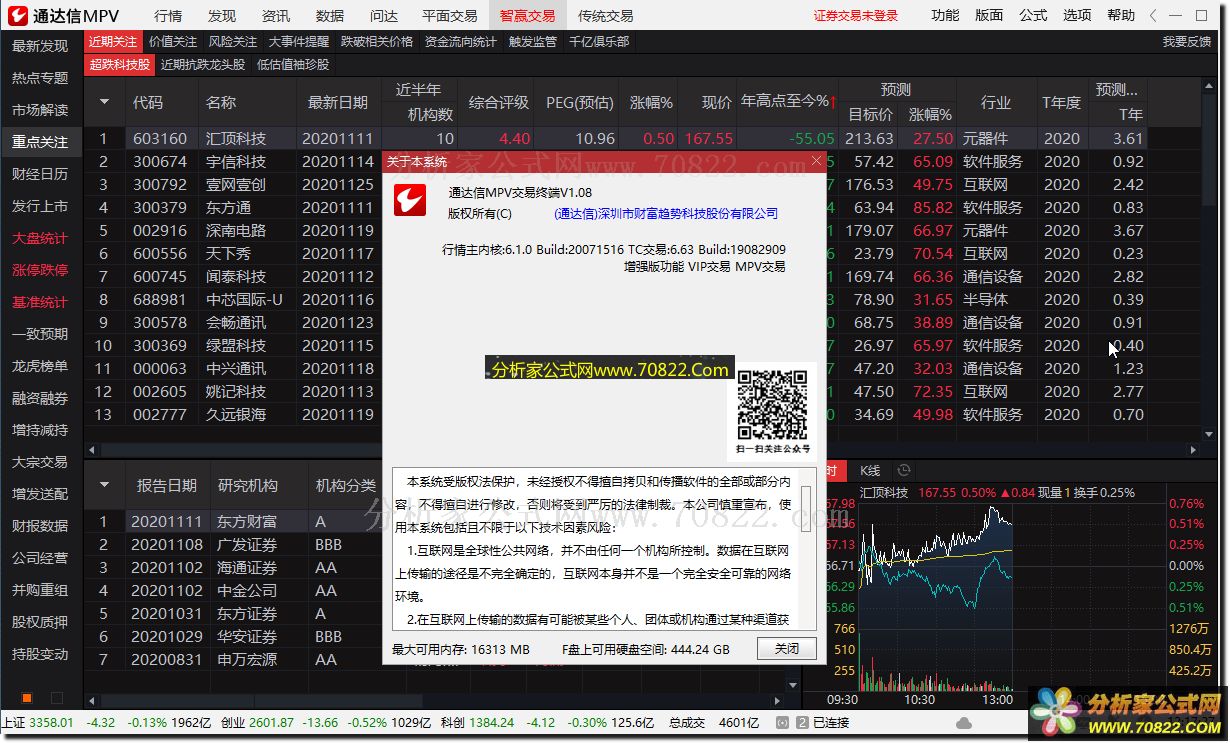Click the 证券交易未登录 login link
1230x743 pixels.
(x=856, y=16)
